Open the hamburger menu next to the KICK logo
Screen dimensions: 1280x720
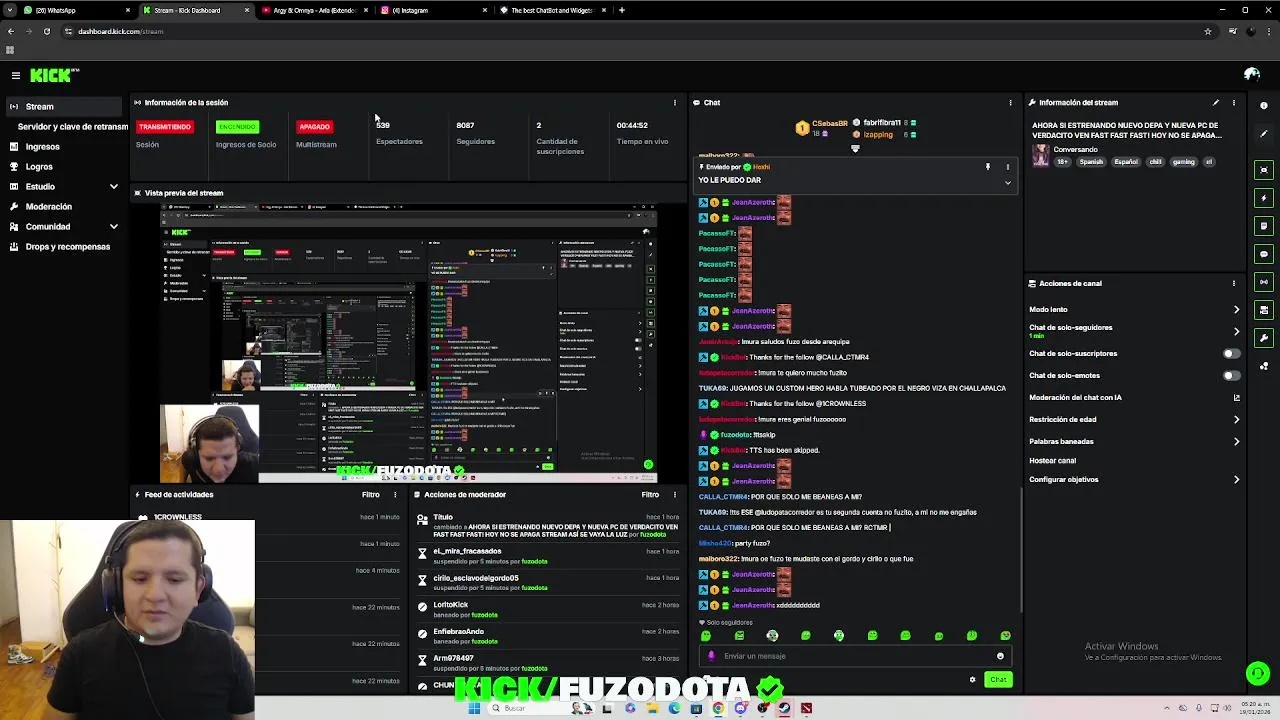click(16, 75)
